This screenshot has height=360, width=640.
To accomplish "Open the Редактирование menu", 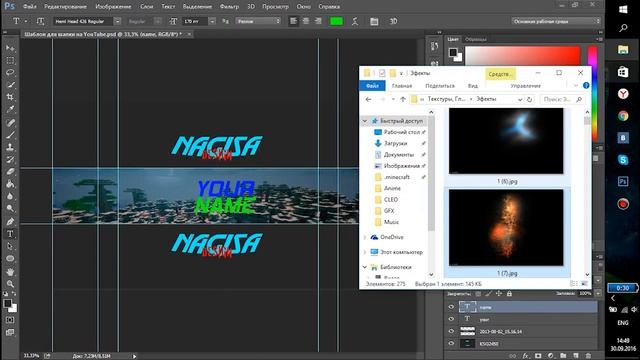I will (65, 7).
